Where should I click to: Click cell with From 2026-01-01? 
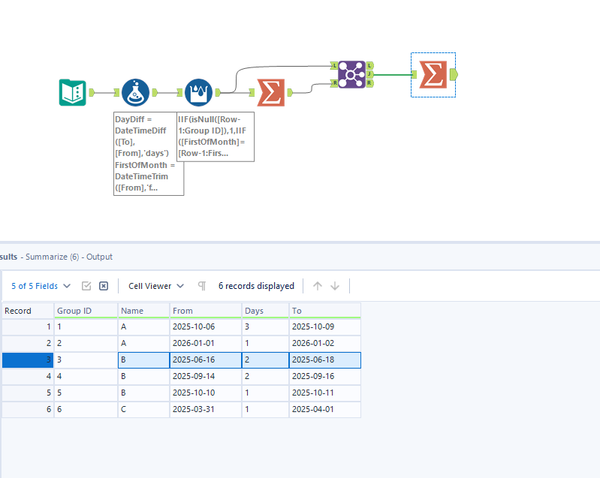point(205,343)
